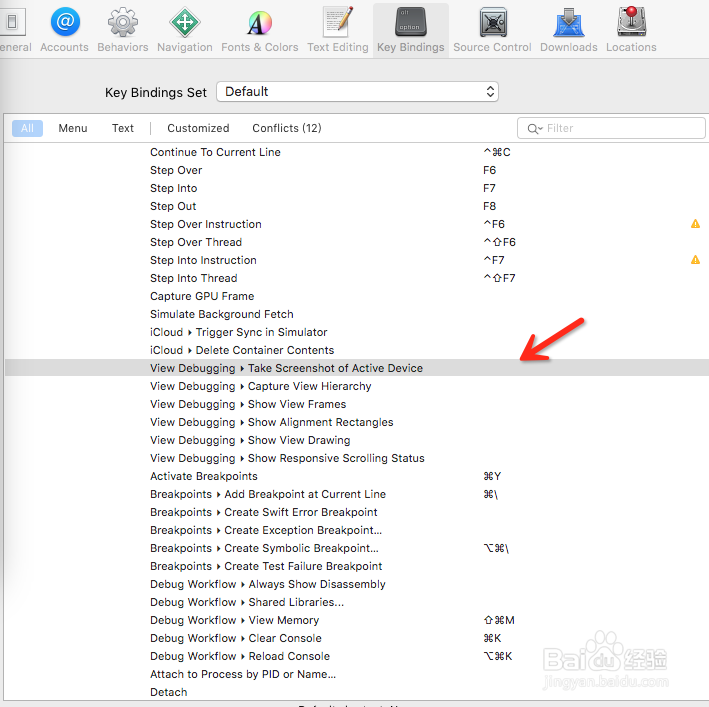Open the Downloads preferences pane
This screenshot has height=707, width=709.
pyautogui.click(x=569, y=29)
